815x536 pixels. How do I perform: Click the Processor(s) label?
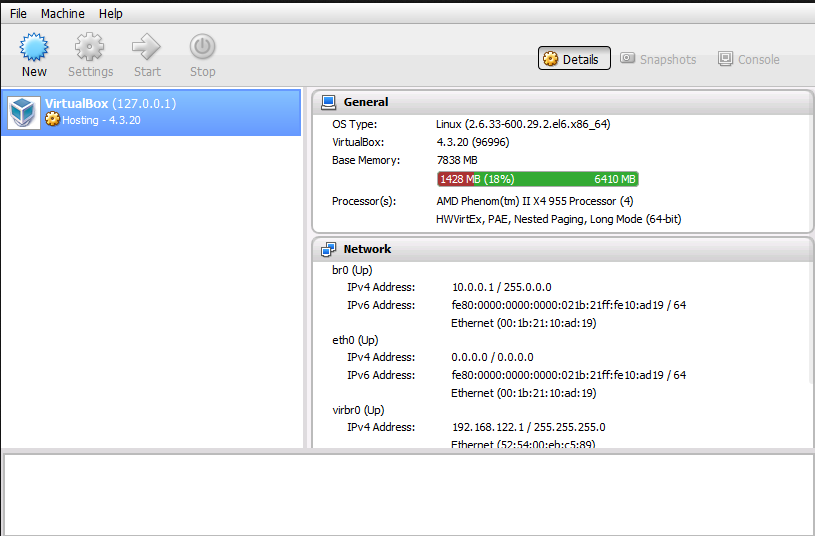click(364, 201)
